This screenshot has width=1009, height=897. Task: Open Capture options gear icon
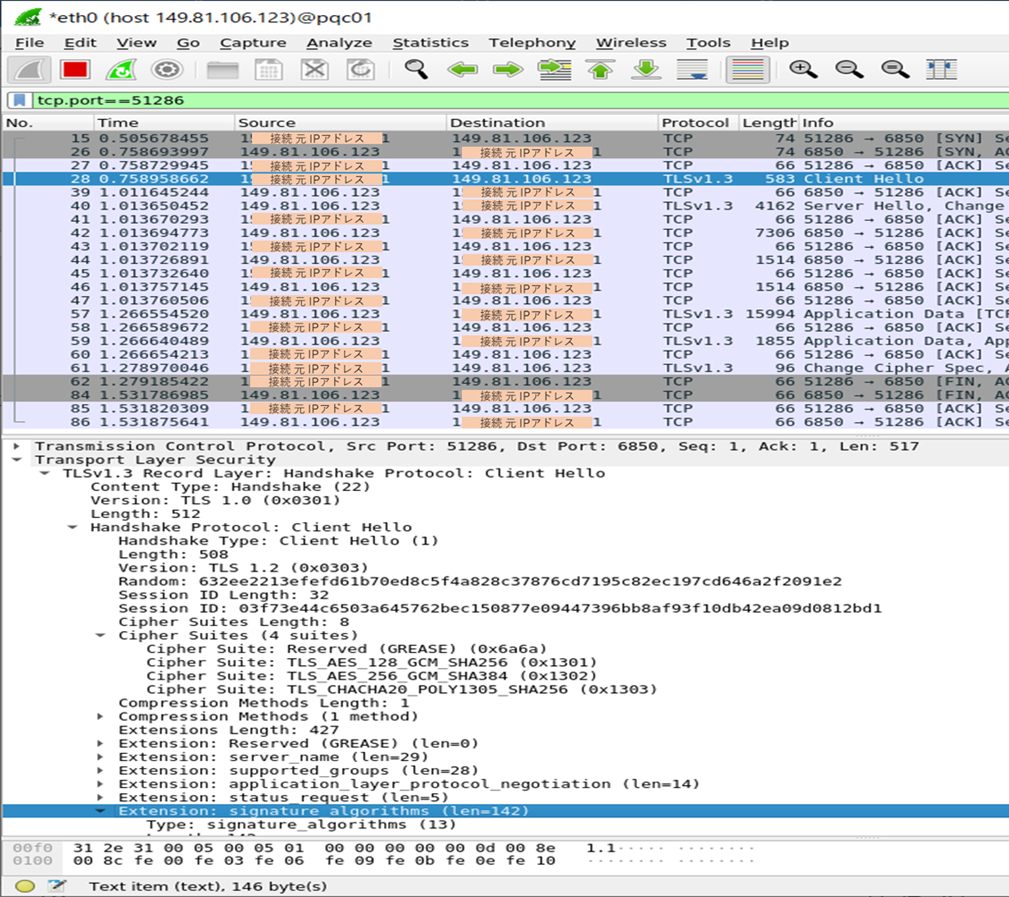point(166,70)
